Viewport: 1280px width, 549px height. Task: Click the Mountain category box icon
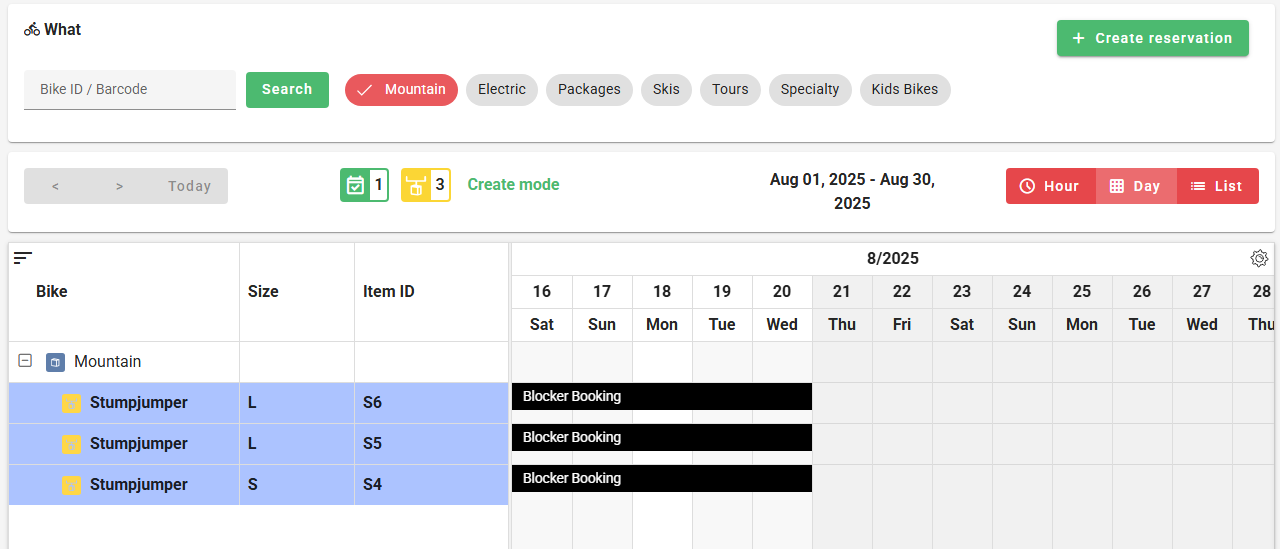pyautogui.click(x=56, y=362)
